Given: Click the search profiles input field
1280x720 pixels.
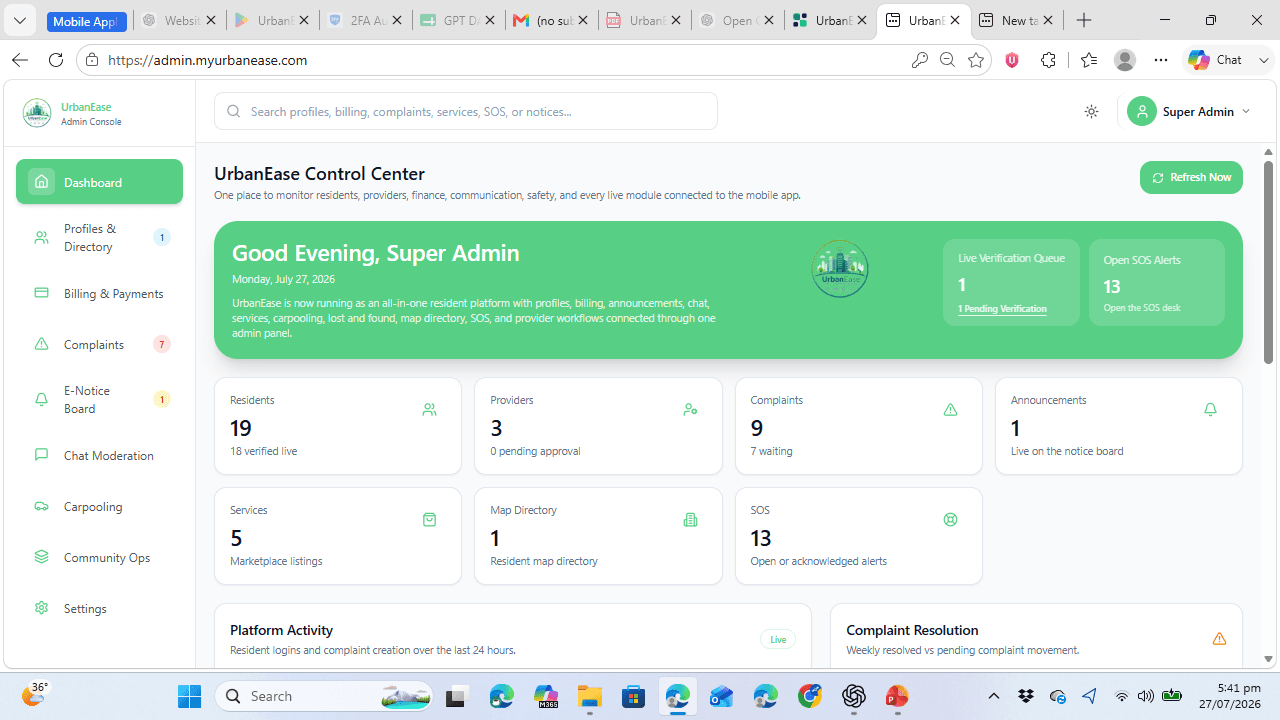Looking at the screenshot, I should pyautogui.click(x=466, y=112).
